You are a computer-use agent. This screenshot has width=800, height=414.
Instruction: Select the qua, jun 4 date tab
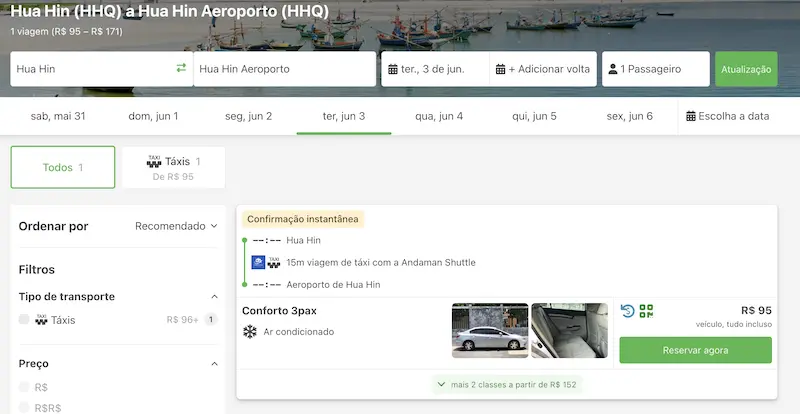click(x=439, y=116)
